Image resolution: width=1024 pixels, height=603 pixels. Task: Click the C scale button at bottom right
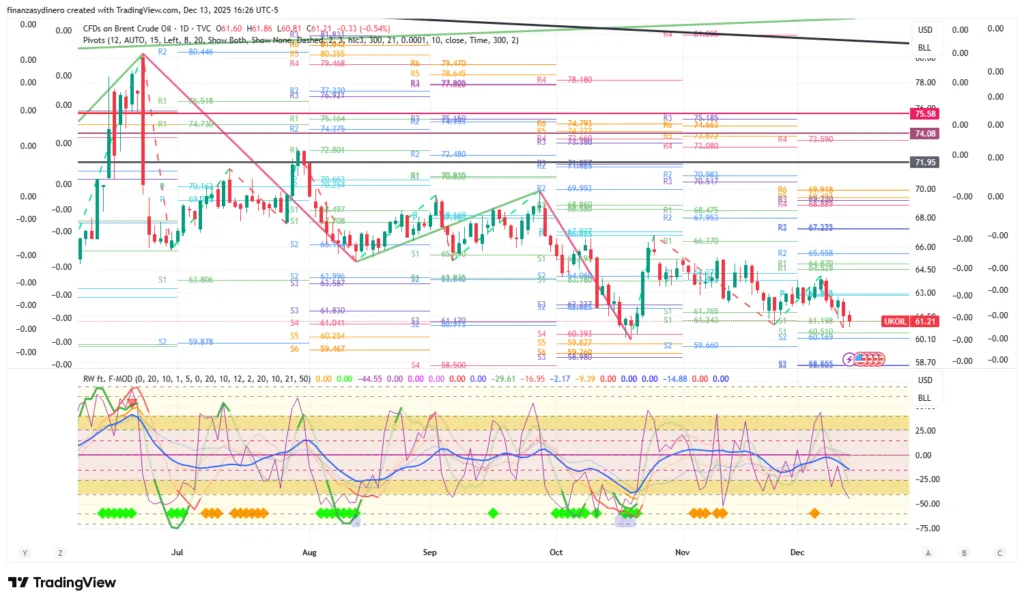999,552
